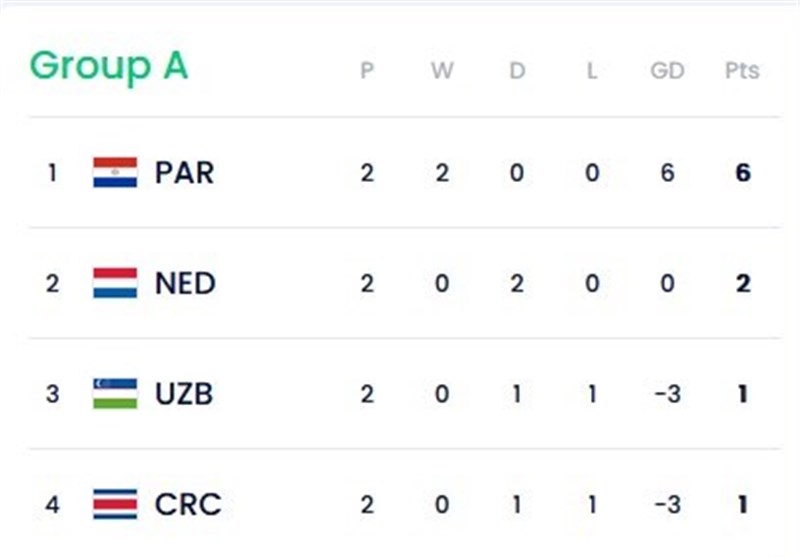This screenshot has width=800, height=557.
Task: Click the W column header
Action: (442, 71)
